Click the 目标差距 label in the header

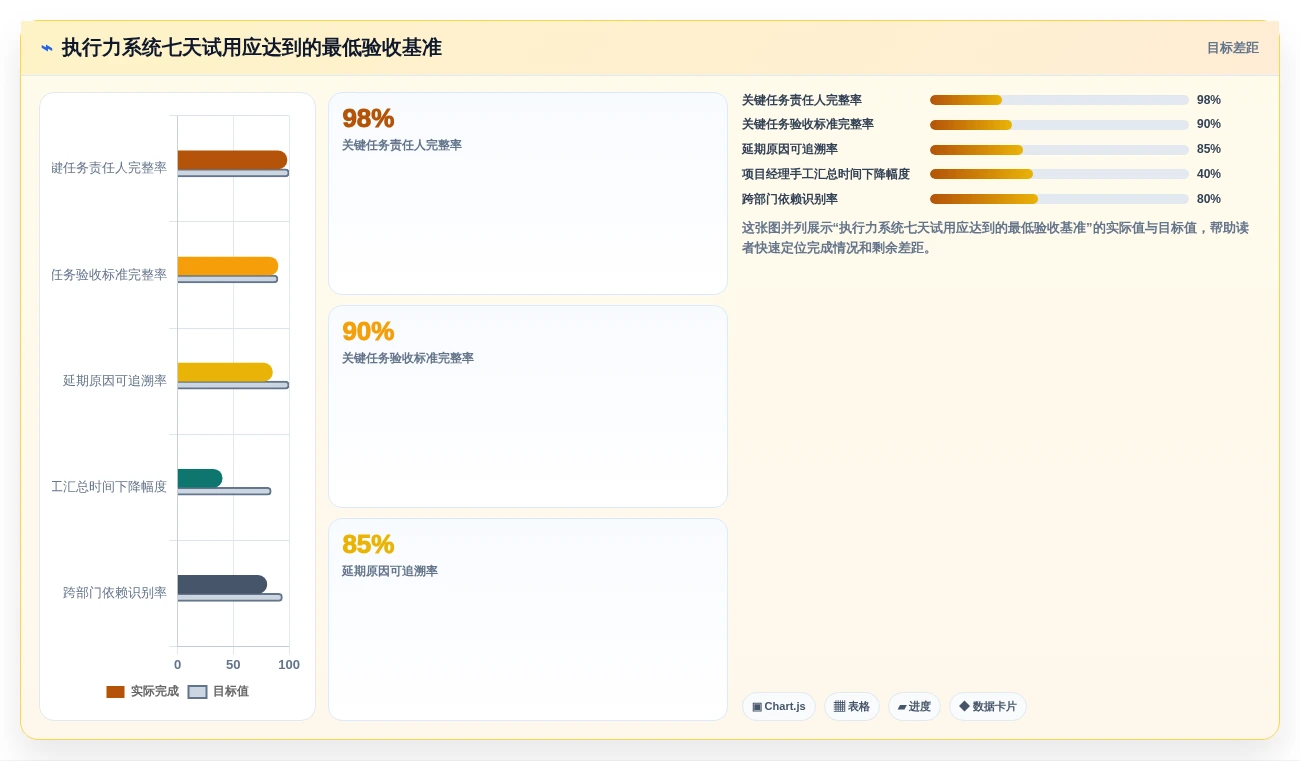(1232, 48)
